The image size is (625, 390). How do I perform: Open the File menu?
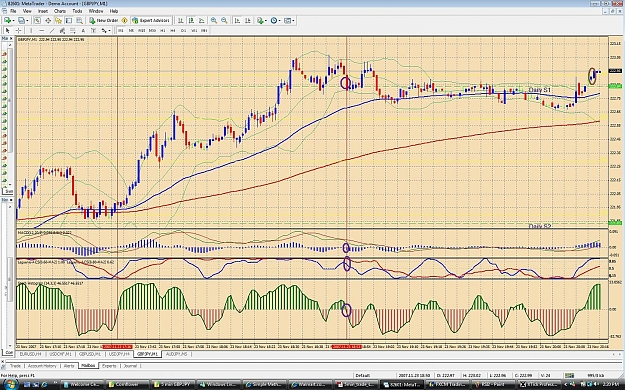click(x=13, y=11)
